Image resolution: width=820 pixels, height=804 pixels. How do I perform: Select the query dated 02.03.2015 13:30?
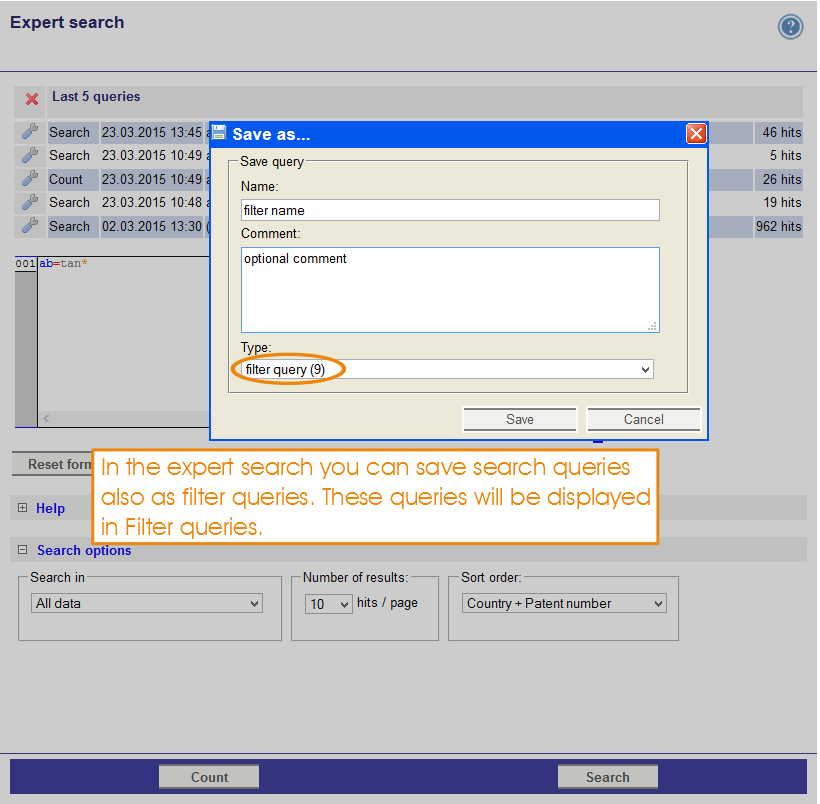tap(152, 227)
